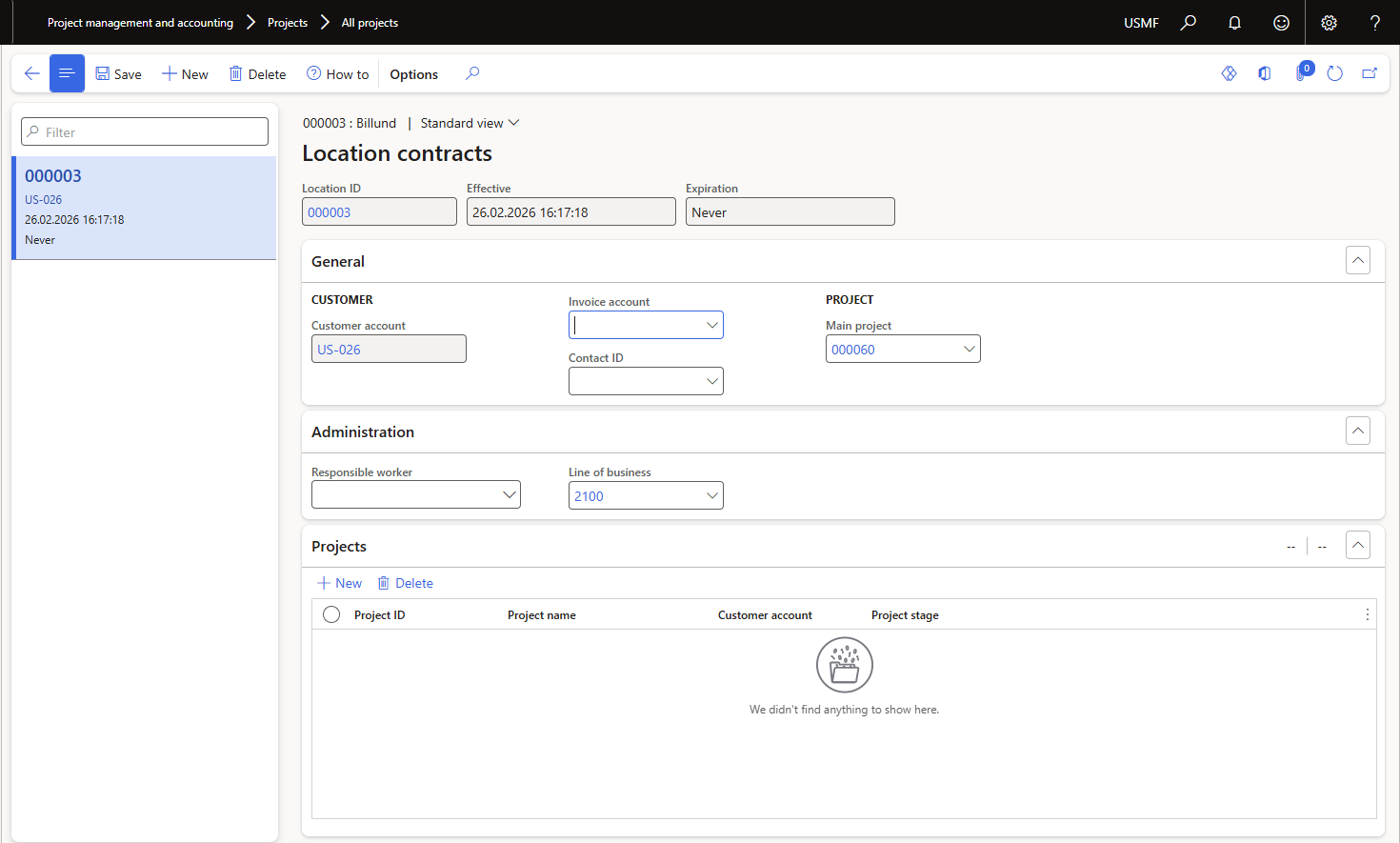The width and height of the screenshot is (1400, 843).
Task: Open form in new window icon
Action: pyautogui.click(x=1370, y=73)
